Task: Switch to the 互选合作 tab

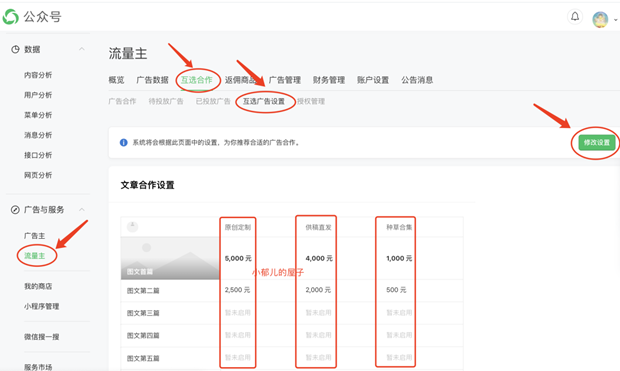Action: (x=197, y=80)
